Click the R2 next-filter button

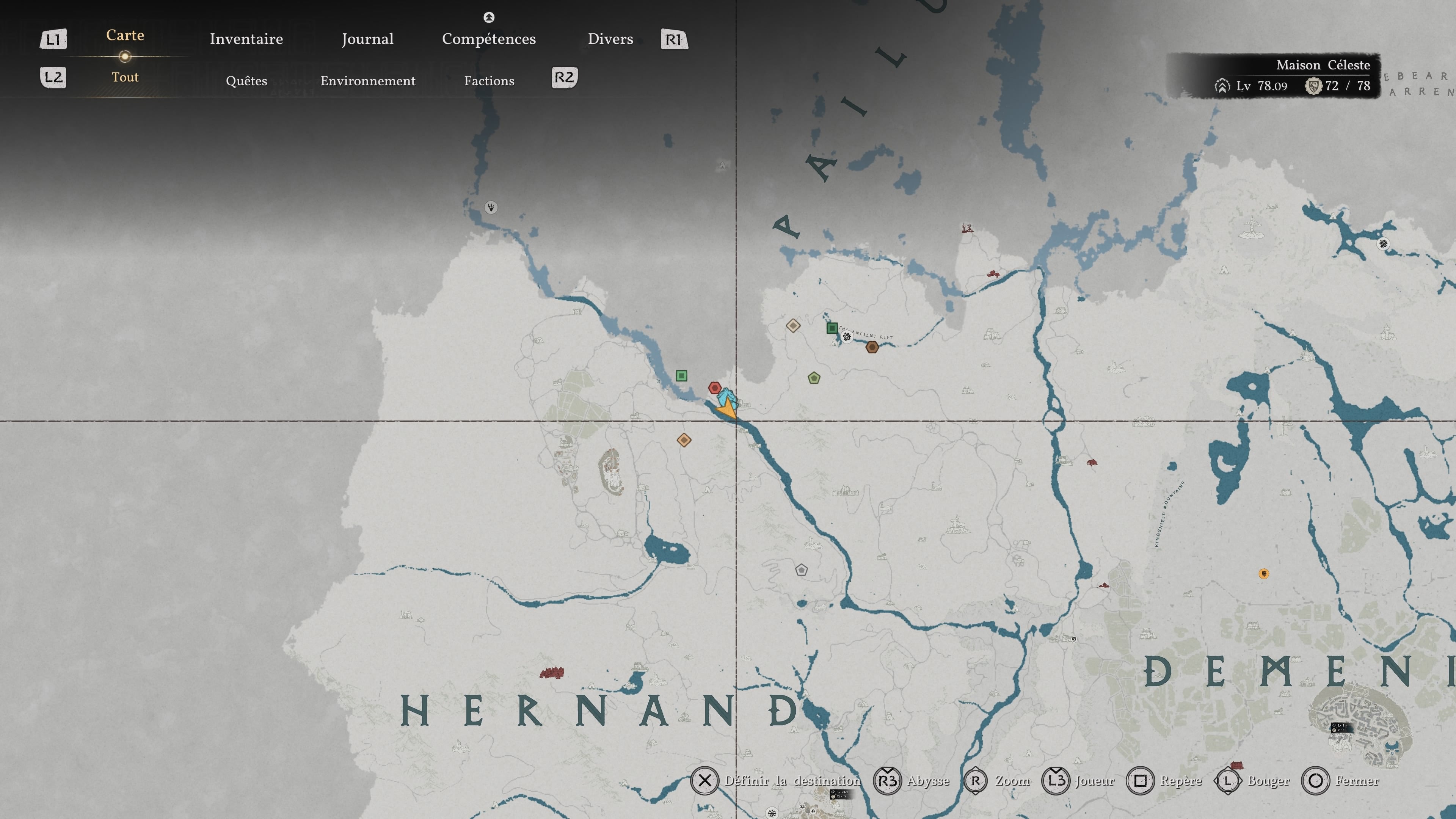click(x=564, y=77)
